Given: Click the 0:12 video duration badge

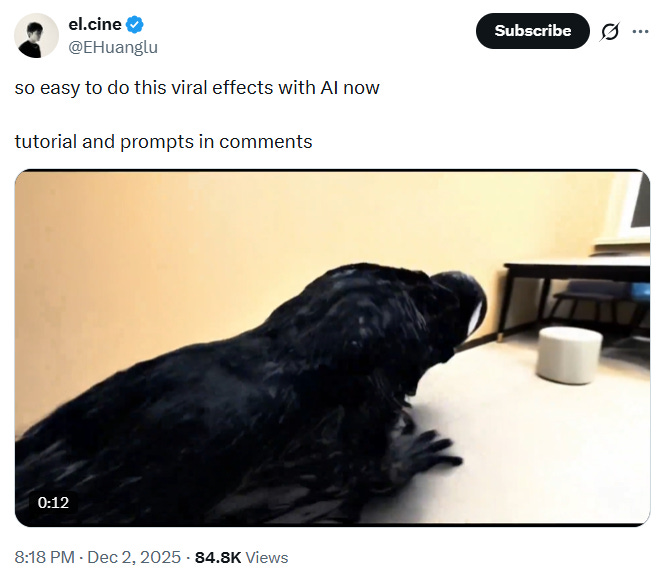Looking at the screenshot, I should coord(53,503).
